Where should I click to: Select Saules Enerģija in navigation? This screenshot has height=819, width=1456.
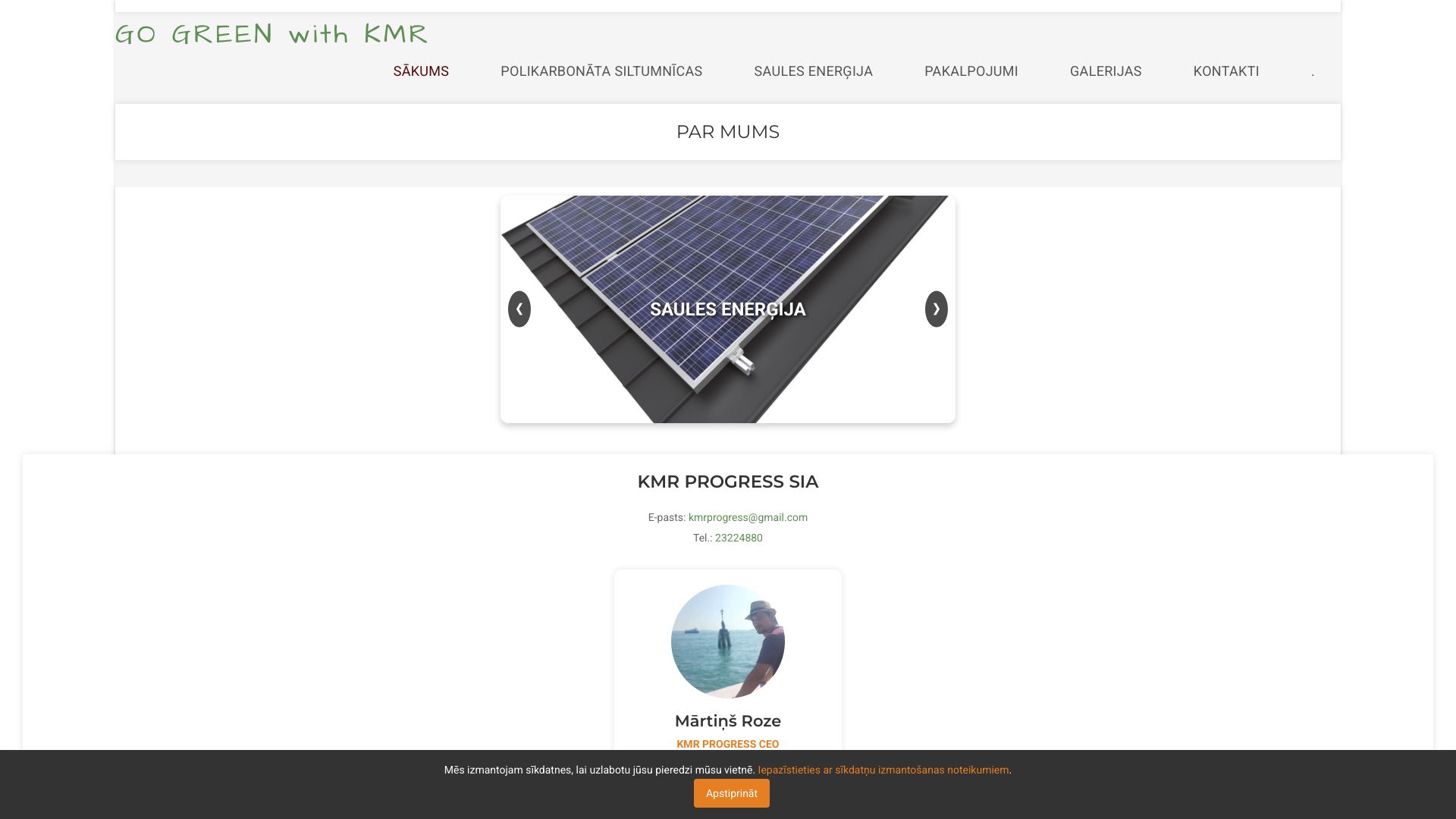[813, 71]
